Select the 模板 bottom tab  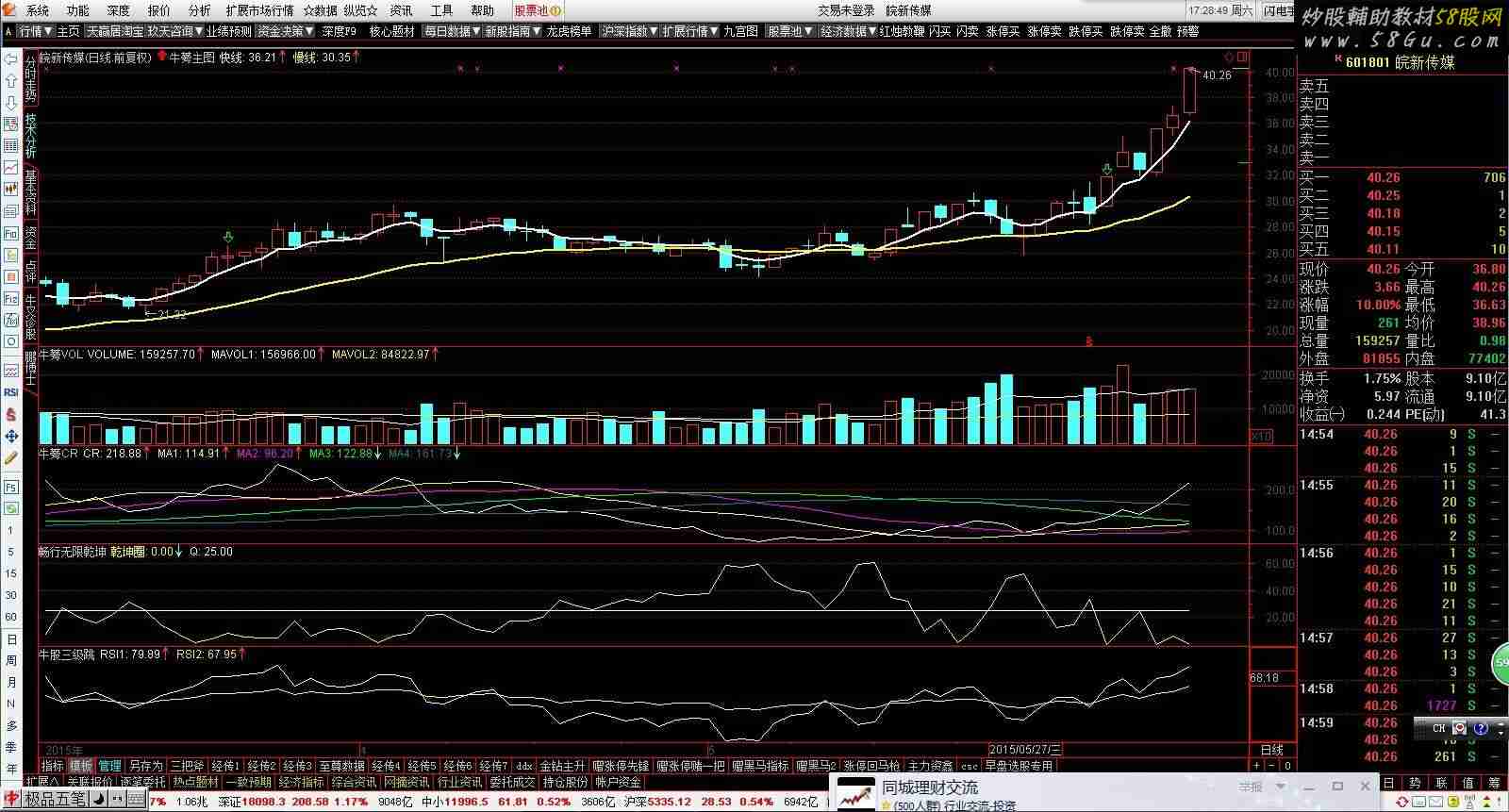tap(81, 766)
